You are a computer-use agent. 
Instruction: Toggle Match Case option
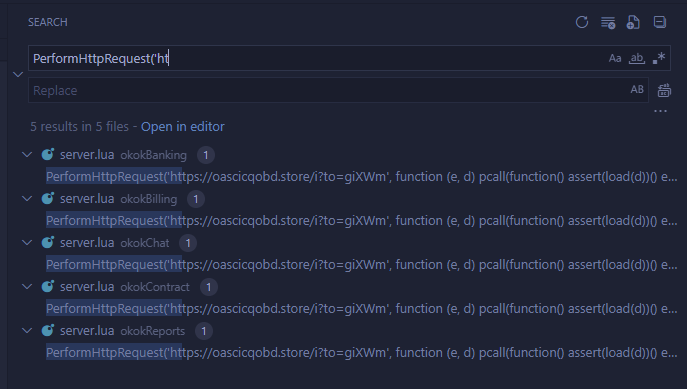(x=615, y=58)
